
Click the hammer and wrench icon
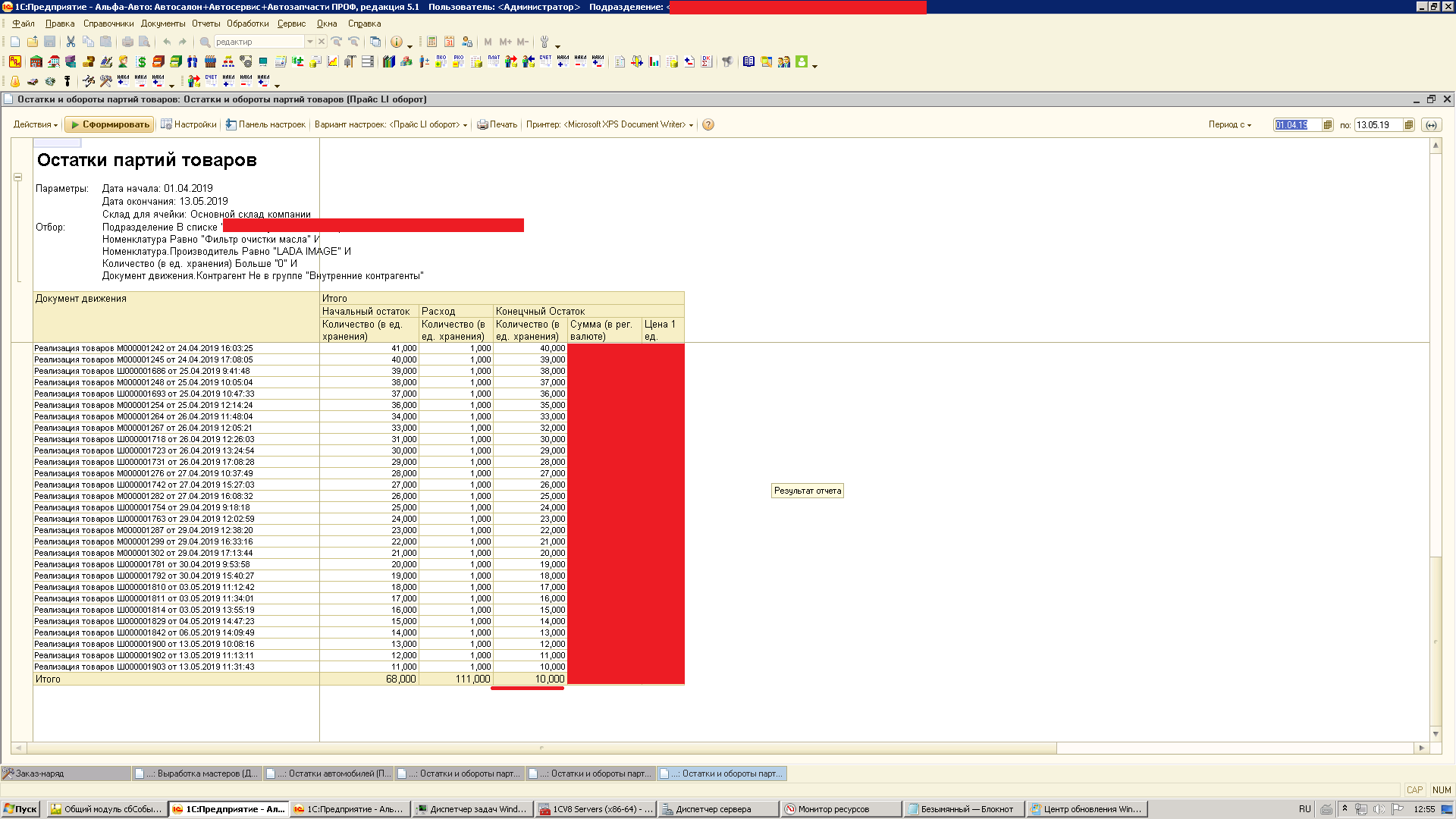[x=105, y=81]
